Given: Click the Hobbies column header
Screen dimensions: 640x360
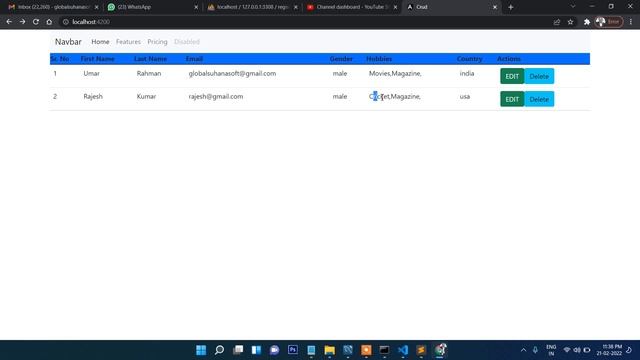Looking at the screenshot, I should click(379, 59).
